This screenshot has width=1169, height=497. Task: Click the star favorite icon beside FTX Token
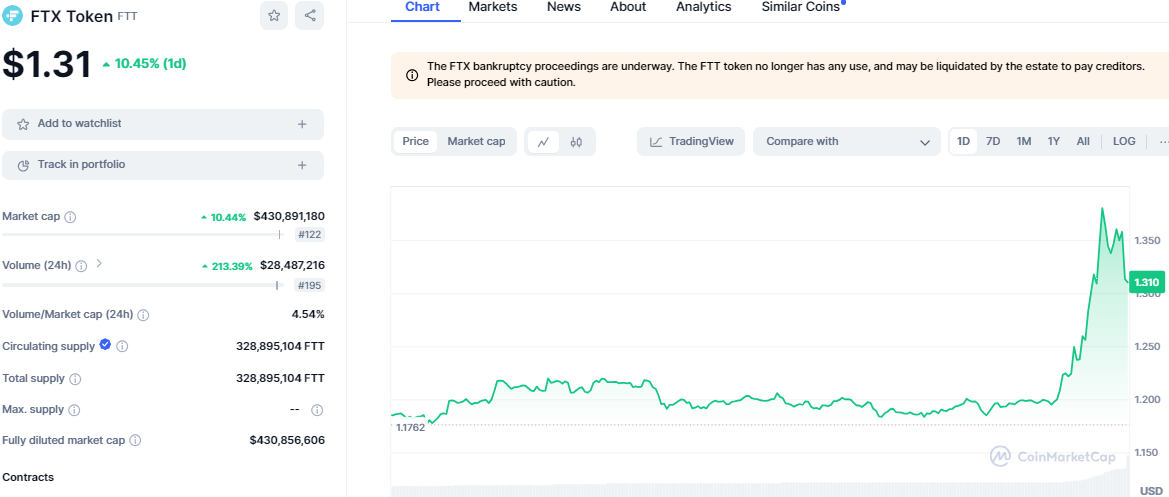[x=274, y=16]
